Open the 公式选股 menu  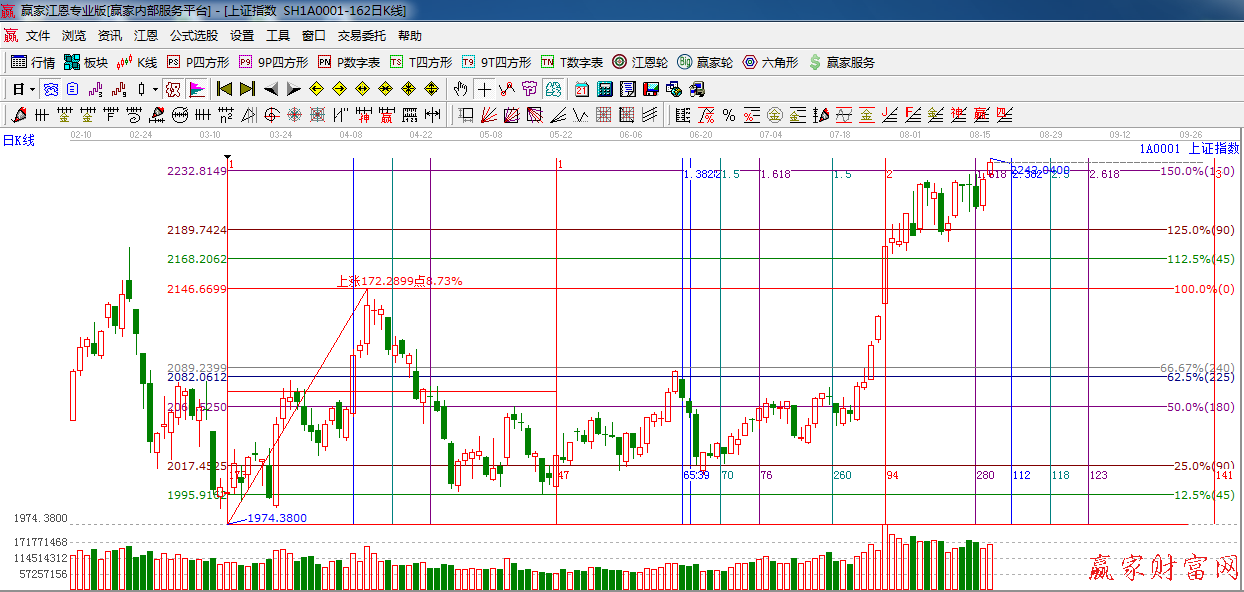pyautogui.click(x=193, y=36)
